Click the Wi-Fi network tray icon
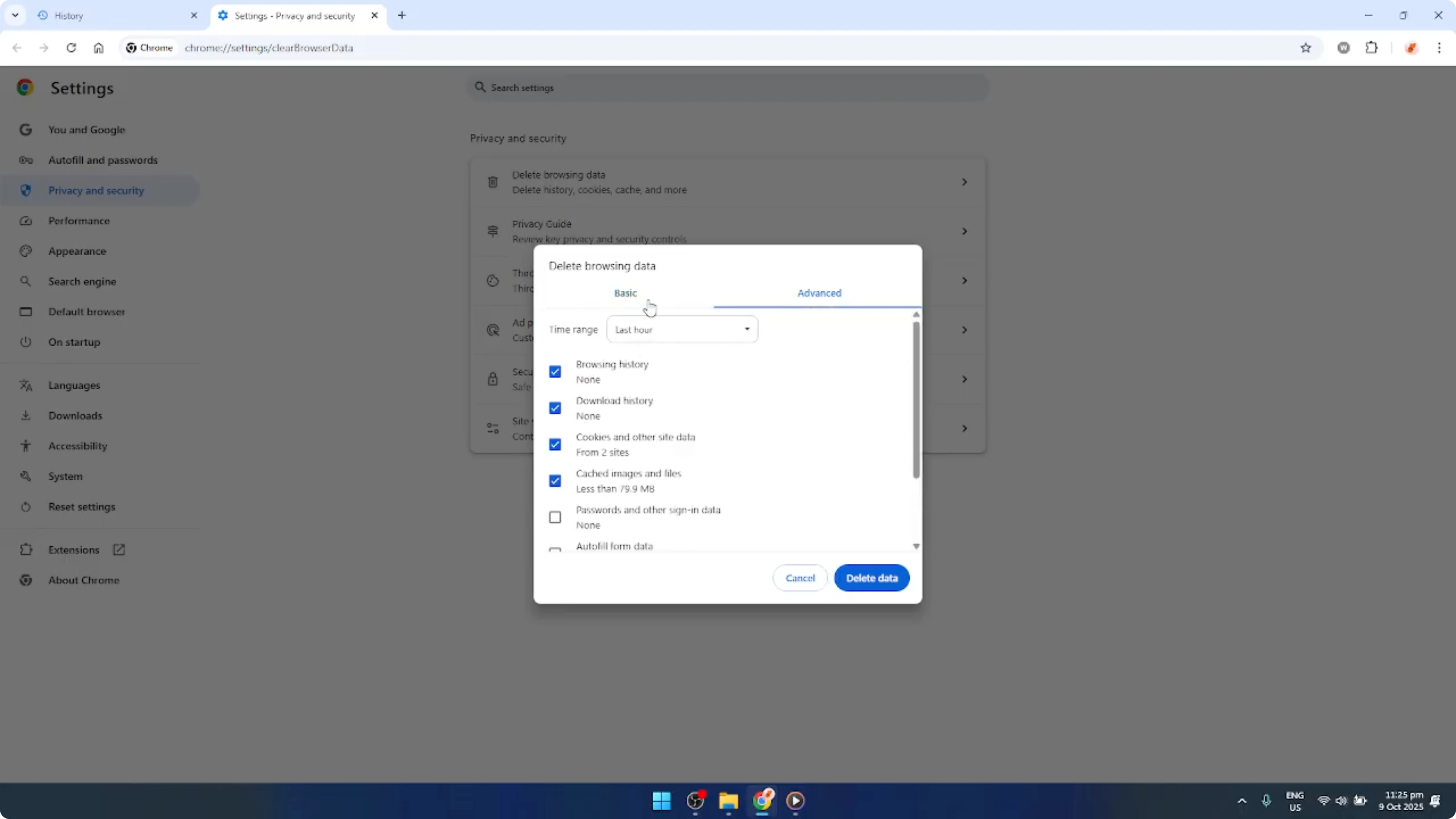 (1324, 801)
